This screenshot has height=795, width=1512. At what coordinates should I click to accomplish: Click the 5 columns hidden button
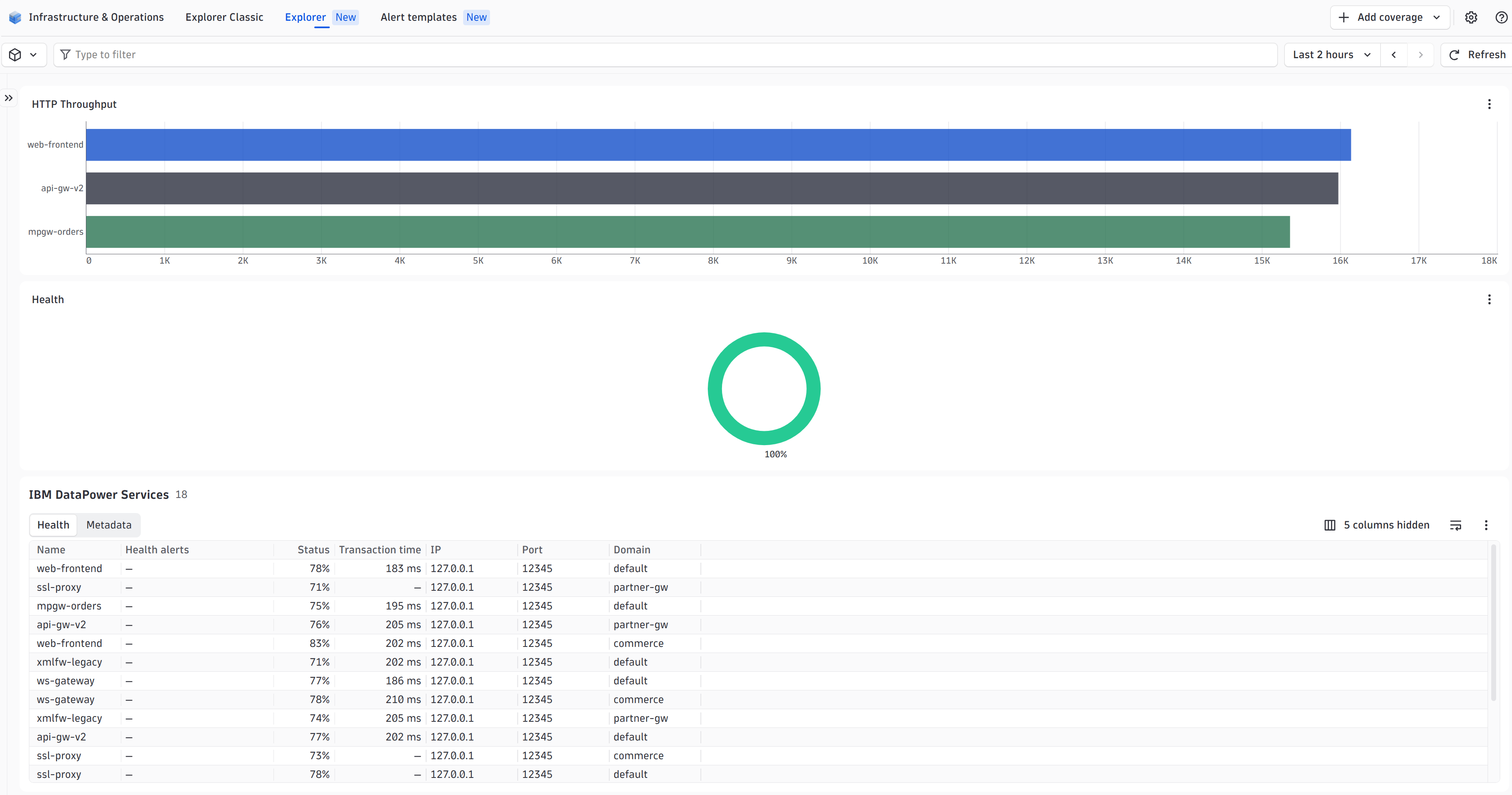[1376, 525]
